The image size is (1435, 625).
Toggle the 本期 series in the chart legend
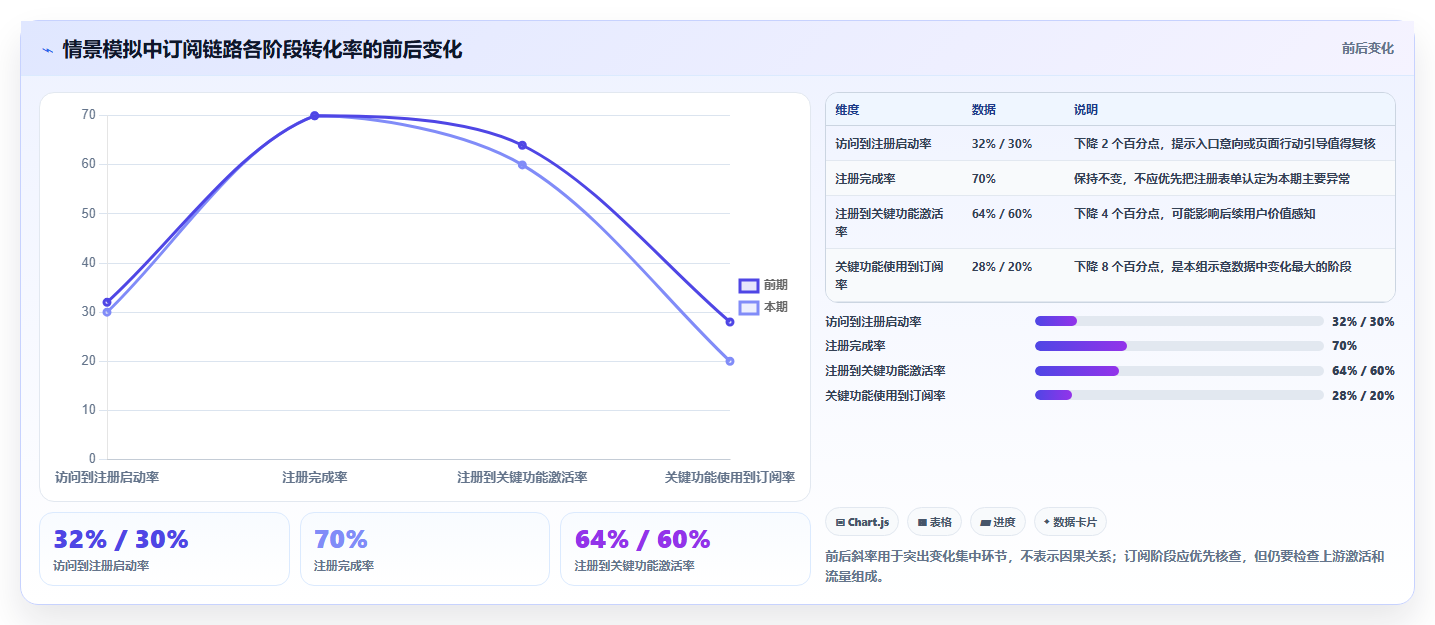point(763,307)
